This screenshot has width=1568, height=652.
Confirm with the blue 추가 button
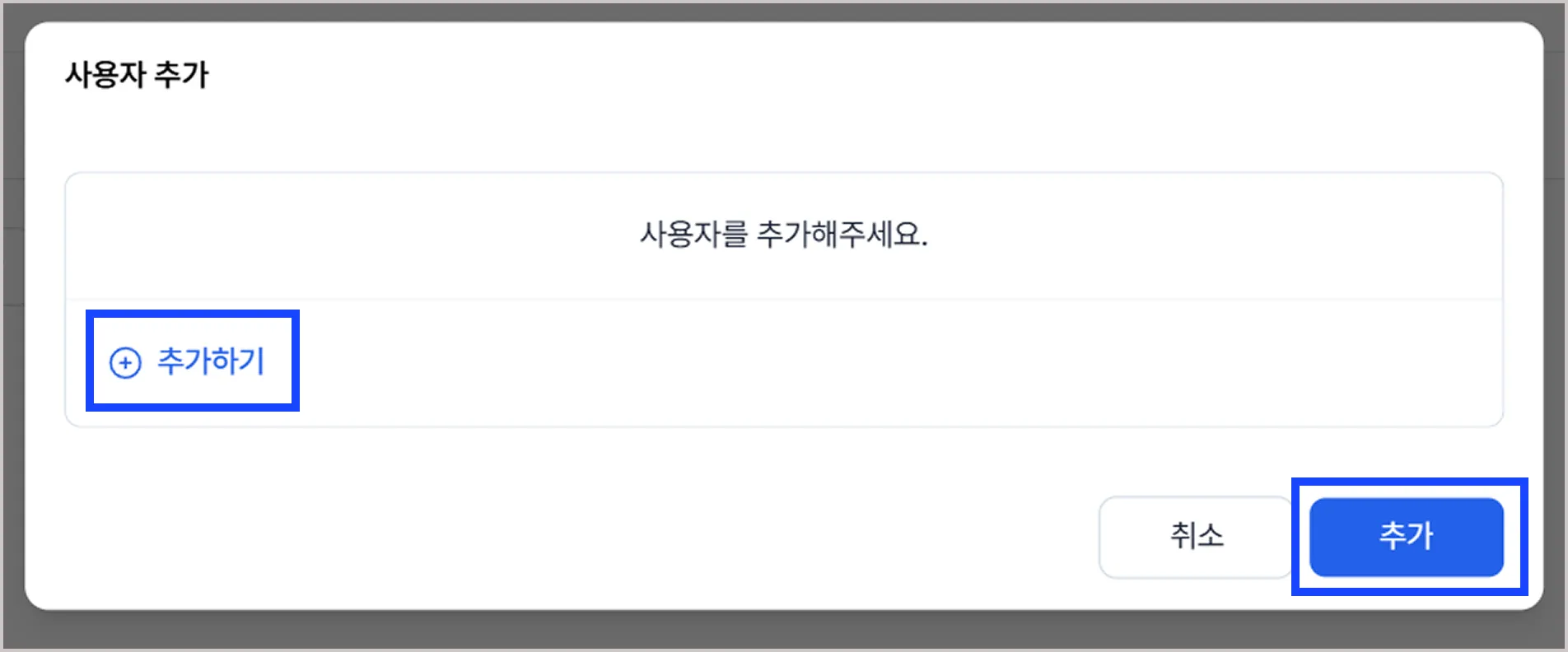pos(1407,537)
